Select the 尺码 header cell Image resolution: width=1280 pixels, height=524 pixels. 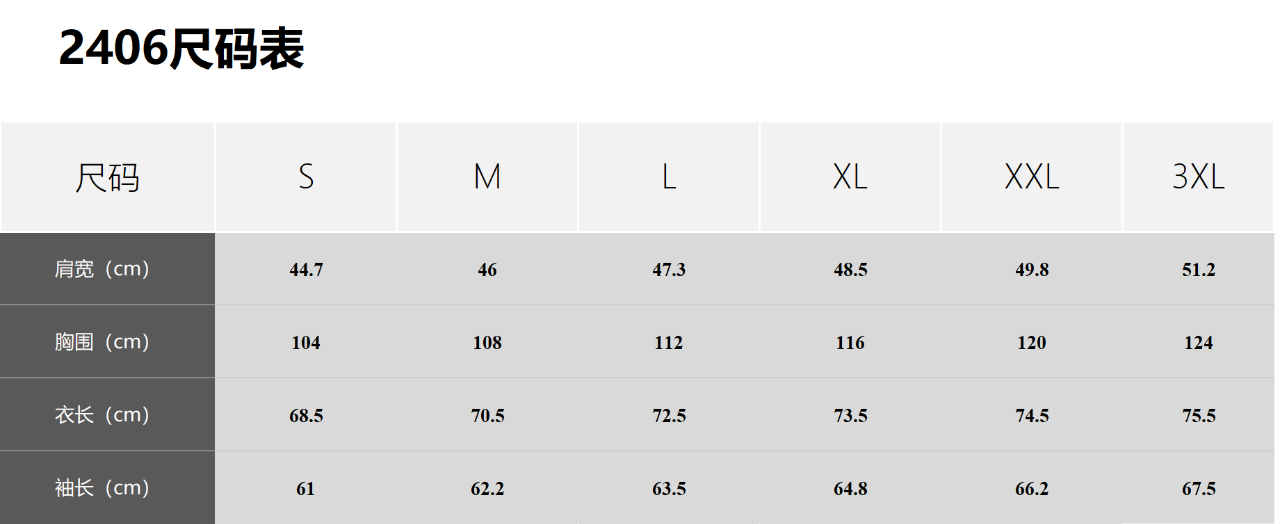click(107, 177)
